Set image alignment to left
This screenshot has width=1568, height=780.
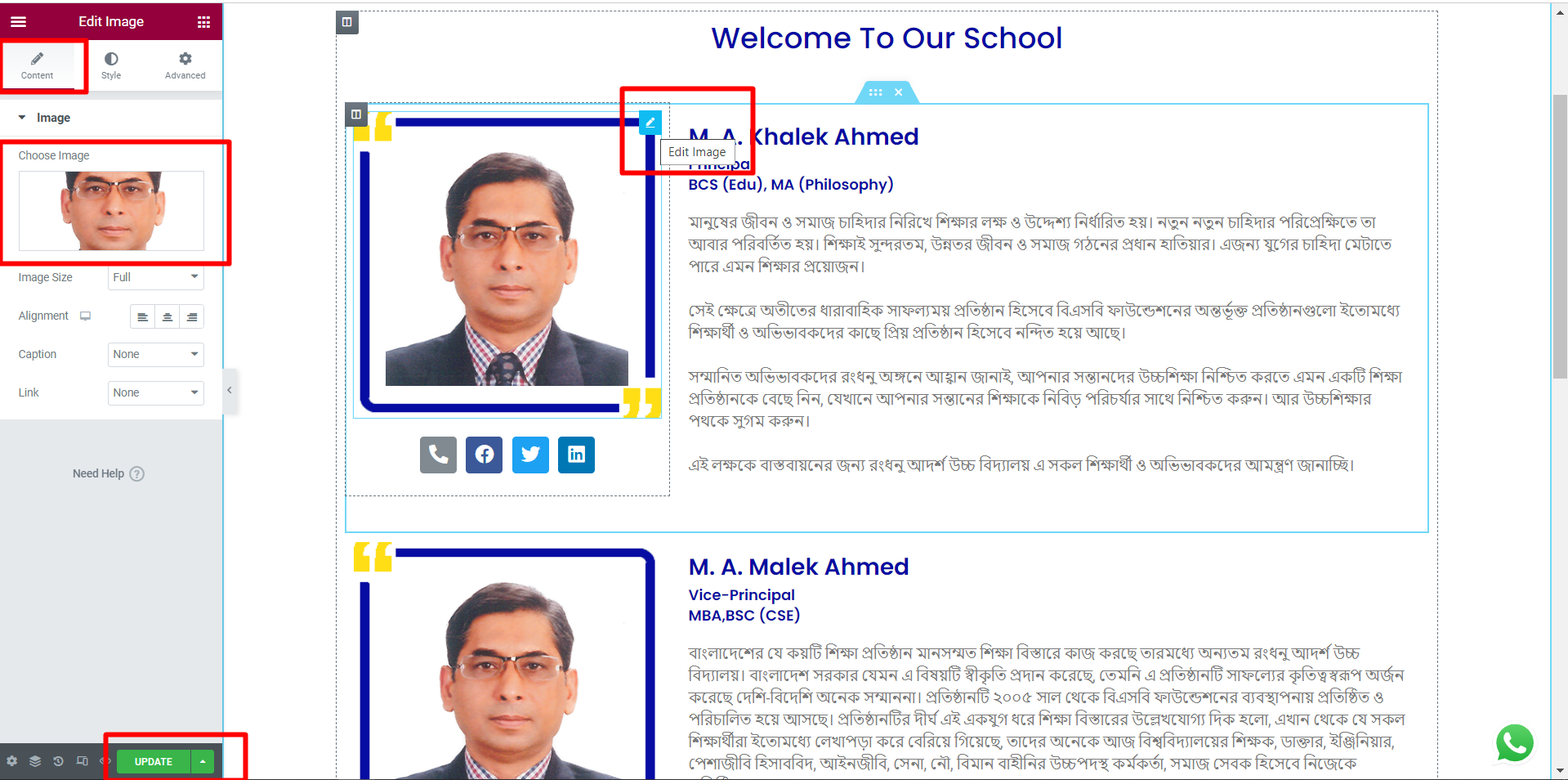click(142, 316)
